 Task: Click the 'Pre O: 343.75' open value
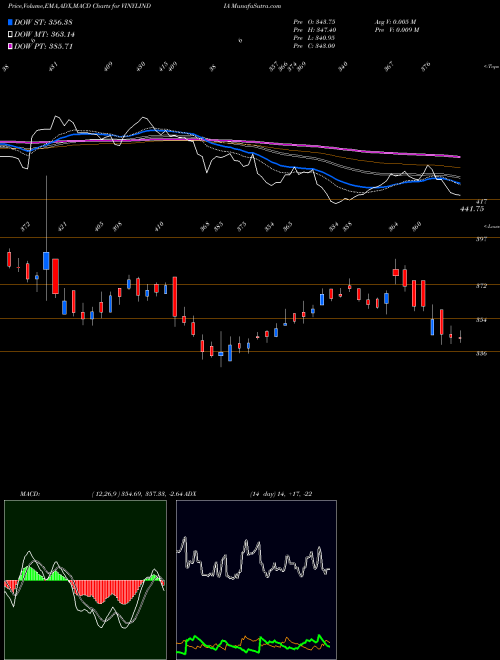[x=314, y=22]
